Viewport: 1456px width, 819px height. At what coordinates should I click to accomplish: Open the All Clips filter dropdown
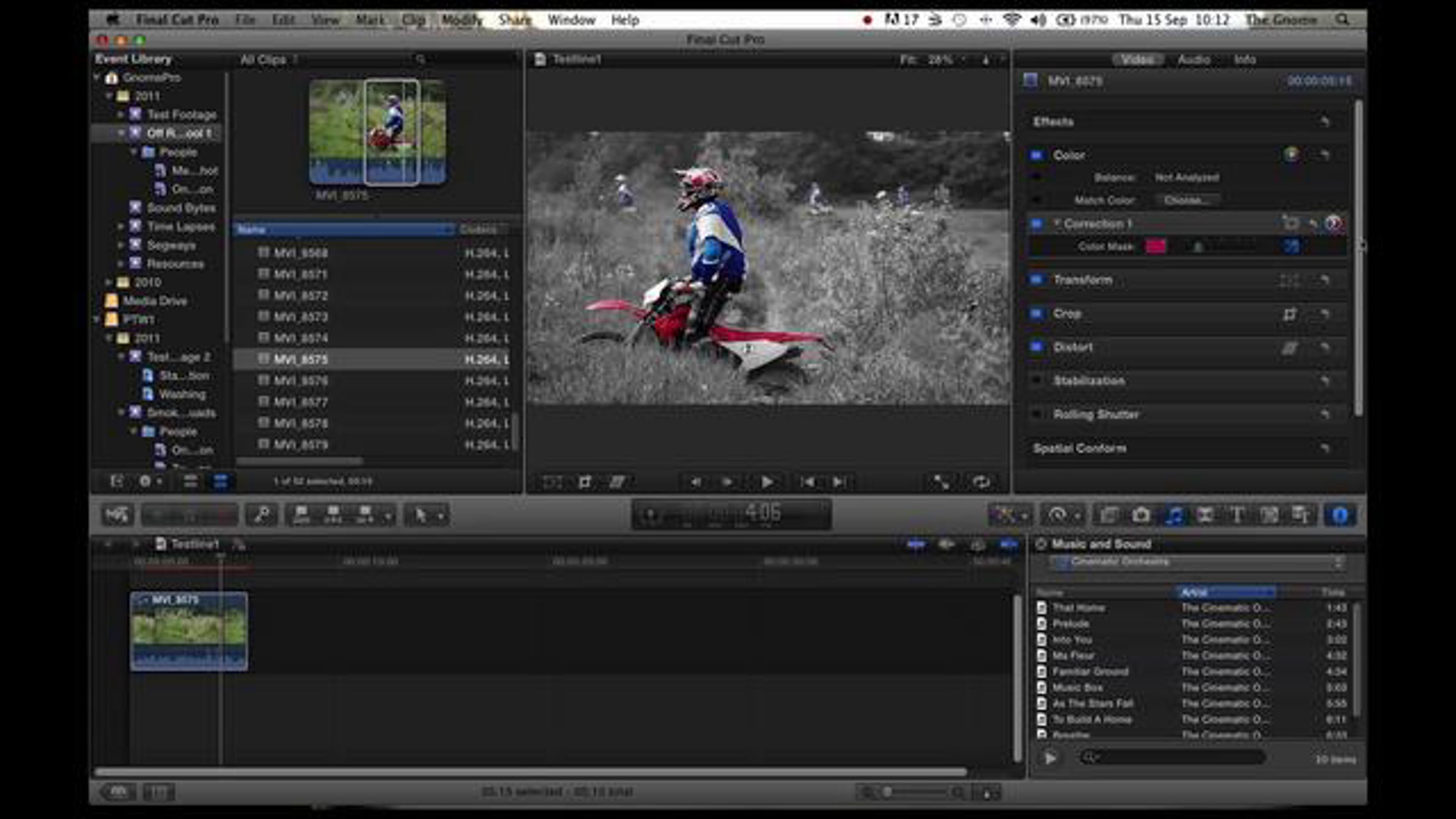(268, 59)
